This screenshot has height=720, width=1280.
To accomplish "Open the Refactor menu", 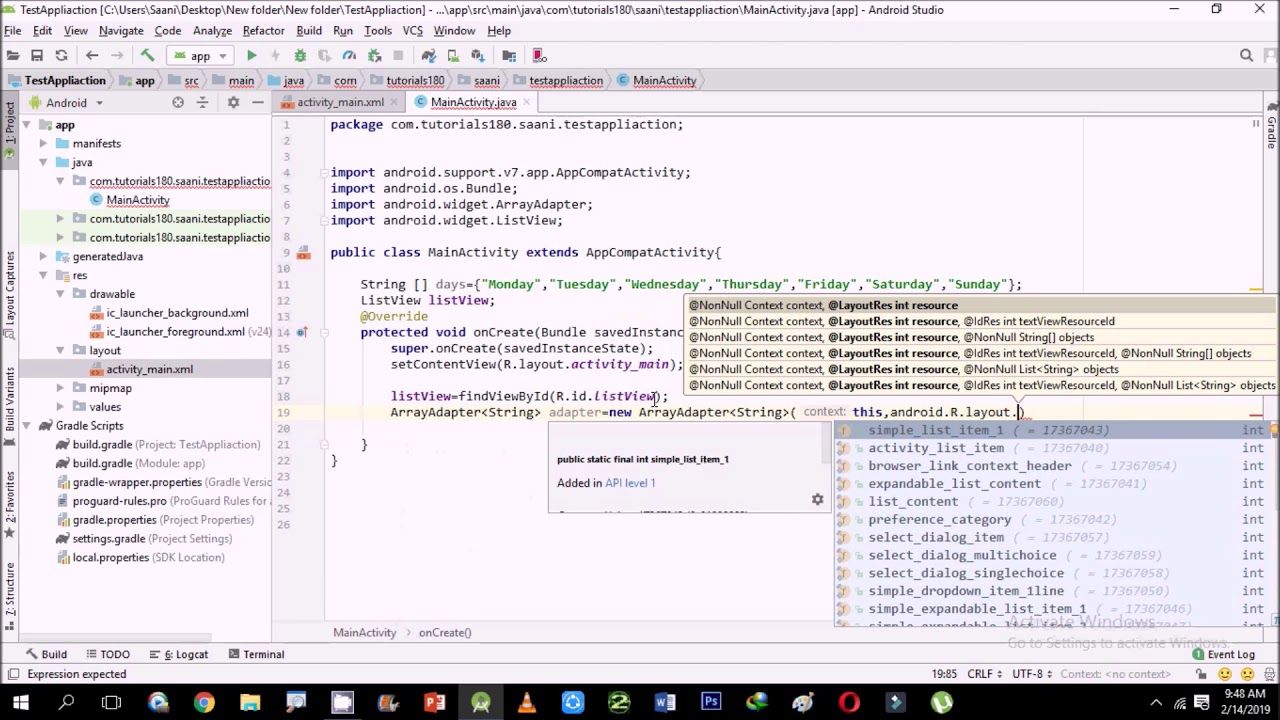I will pyautogui.click(x=263, y=31).
